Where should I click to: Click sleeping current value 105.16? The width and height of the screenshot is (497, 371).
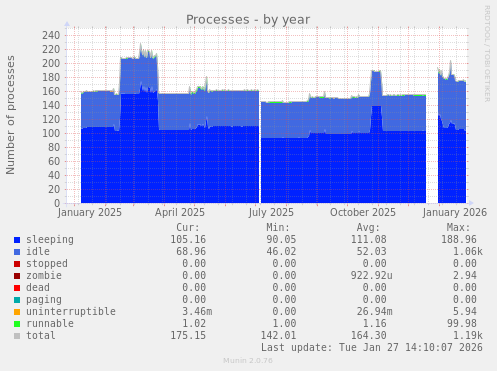point(188,240)
